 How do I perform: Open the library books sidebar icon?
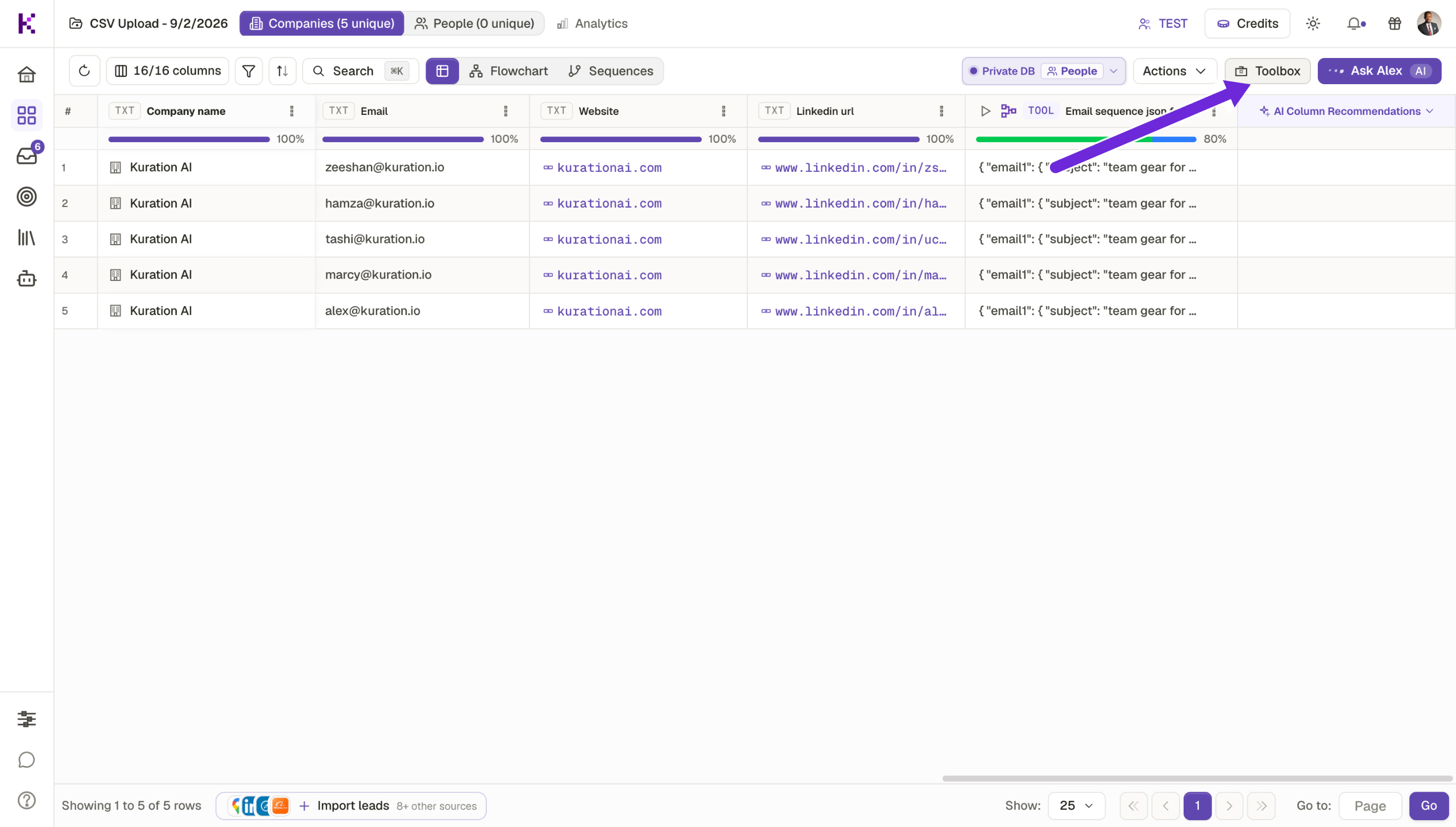(27, 238)
